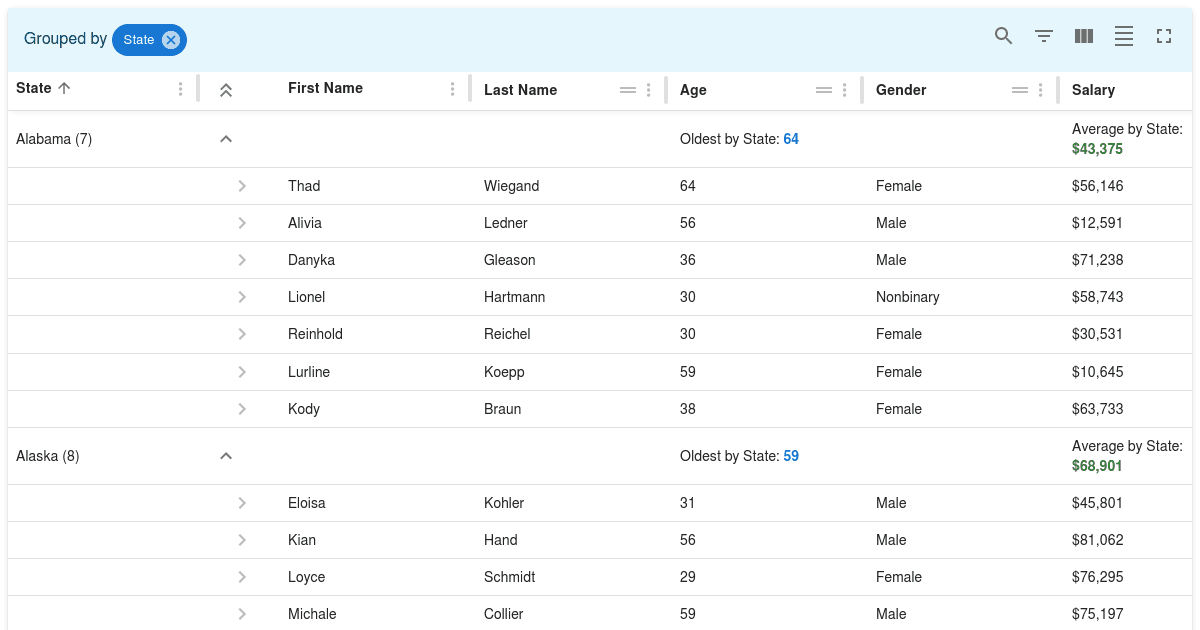The image size is (1200, 630).
Task: Collapse the Alaska group
Action: (x=226, y=455)
